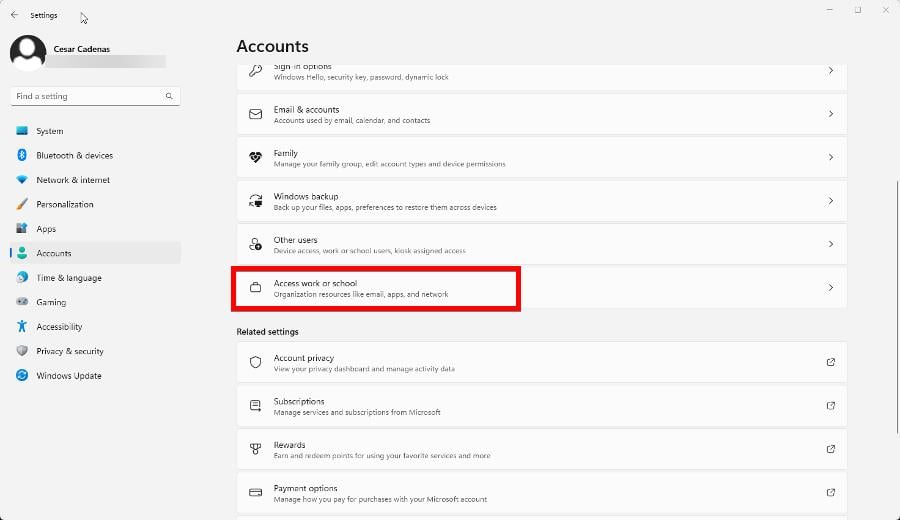Image resolution: width=900 pixels, height=520 pixels.
Task: Click the Accessibility figure icon
Action: click(x=22, y=326)
